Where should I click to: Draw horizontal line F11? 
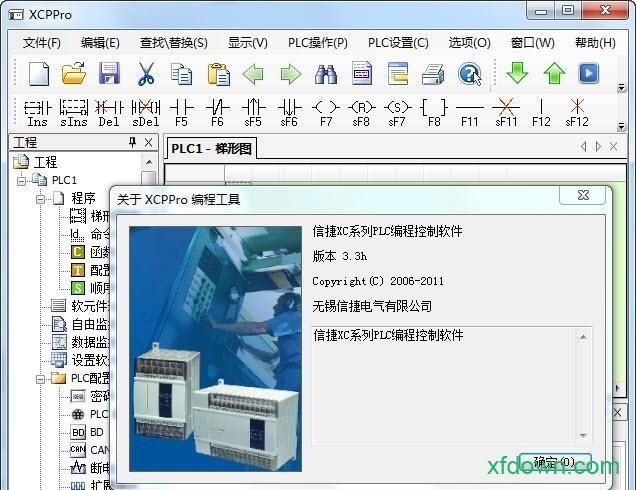[x=470, y=113]
